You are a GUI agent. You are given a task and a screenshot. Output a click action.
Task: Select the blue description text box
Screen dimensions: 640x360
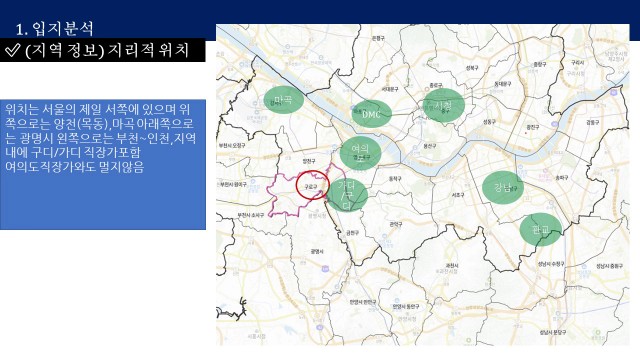[x=102, y=164]
